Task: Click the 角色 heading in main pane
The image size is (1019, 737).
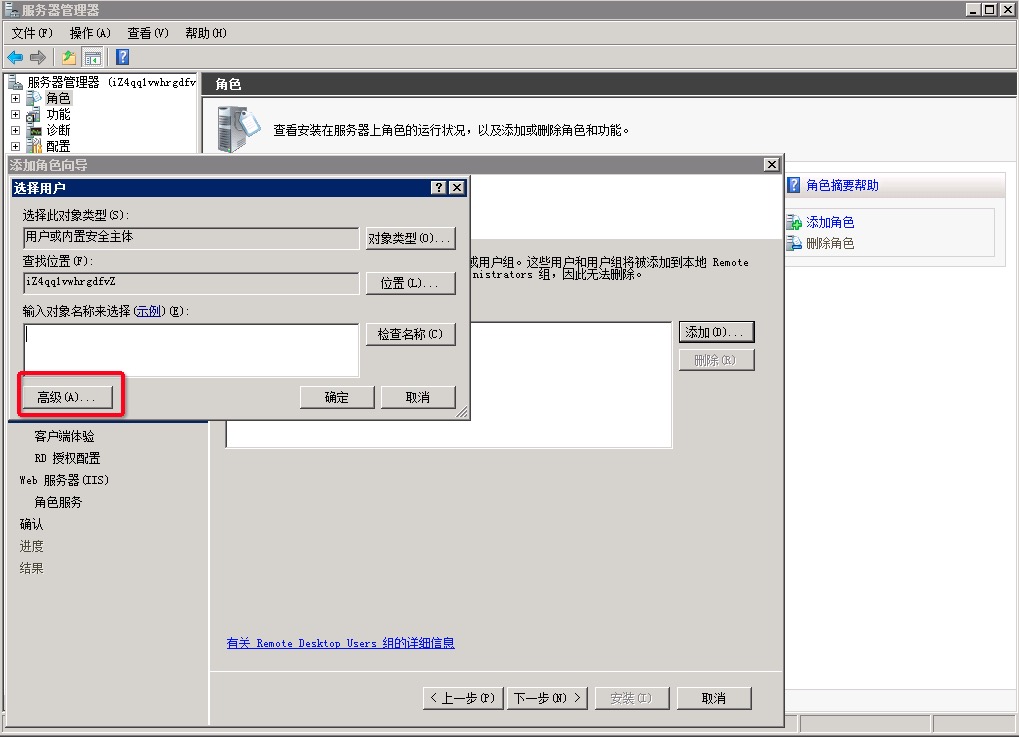Action: pos(228,84)
